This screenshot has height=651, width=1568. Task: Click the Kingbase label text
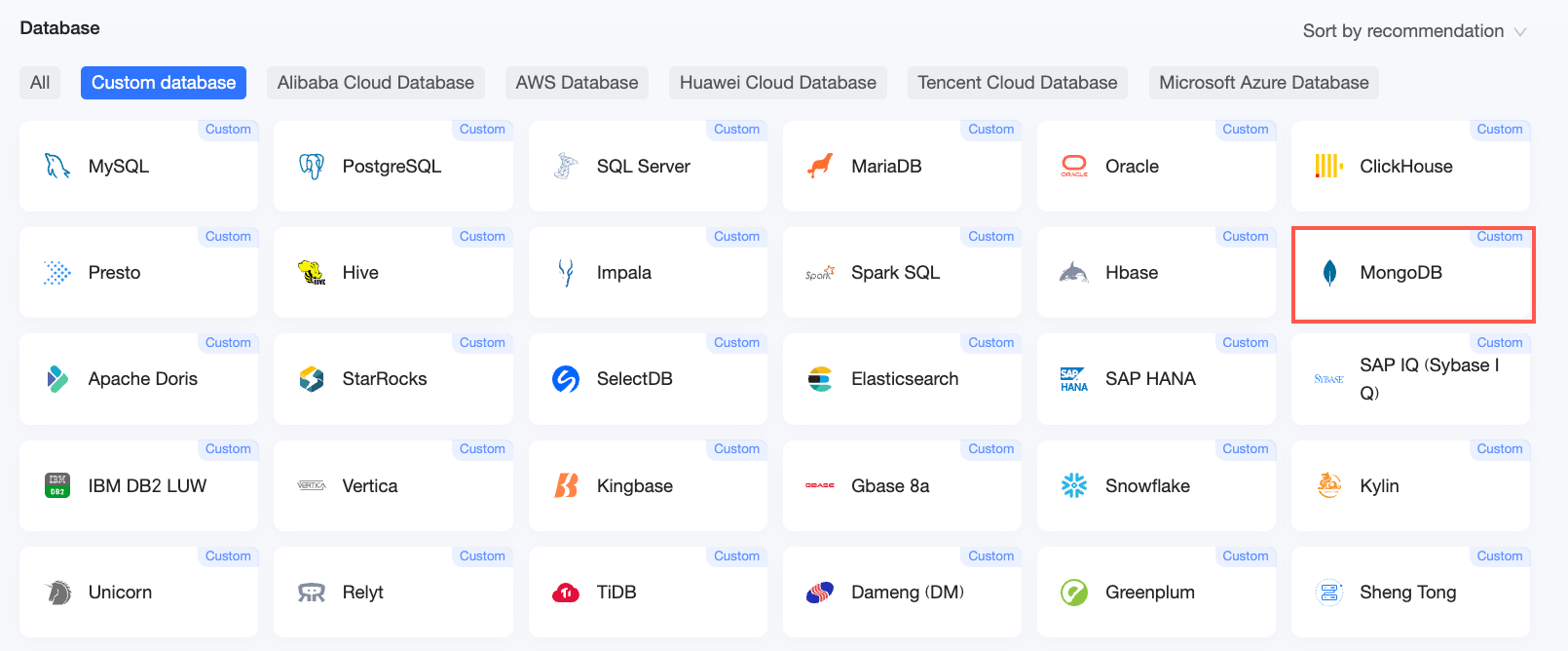point(635,485)
